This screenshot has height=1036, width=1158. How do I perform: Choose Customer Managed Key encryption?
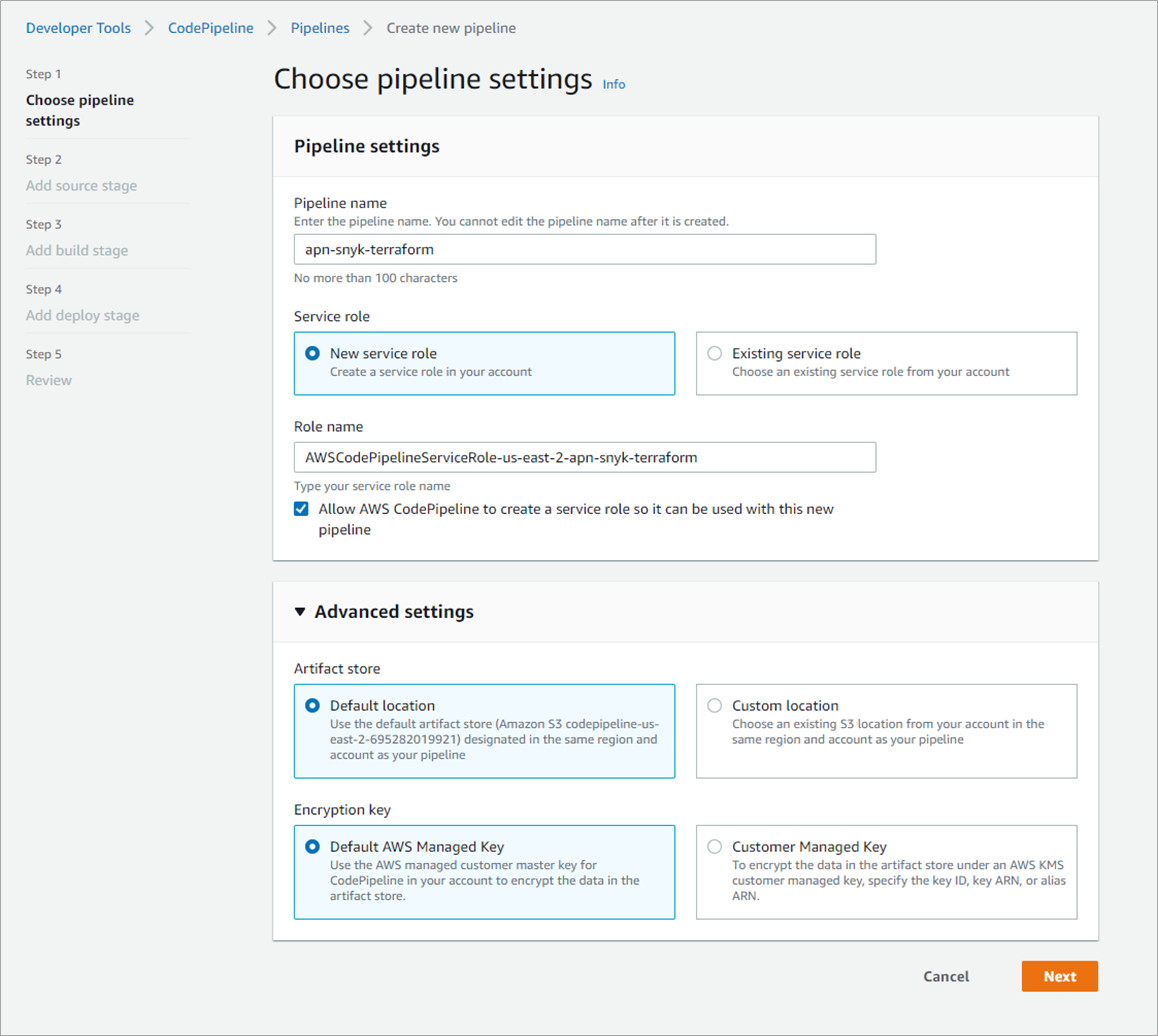click(714, 846)
